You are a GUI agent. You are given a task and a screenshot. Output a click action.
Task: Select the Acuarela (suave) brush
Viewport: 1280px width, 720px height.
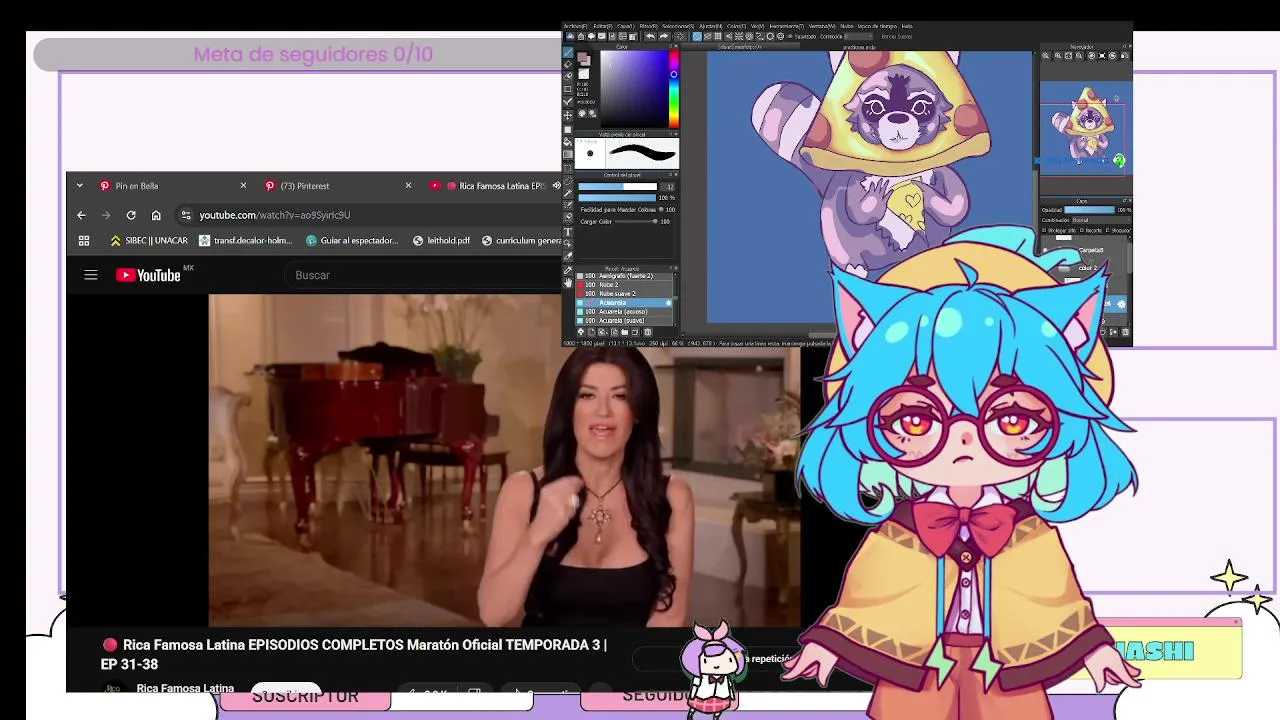pos(623,320)
